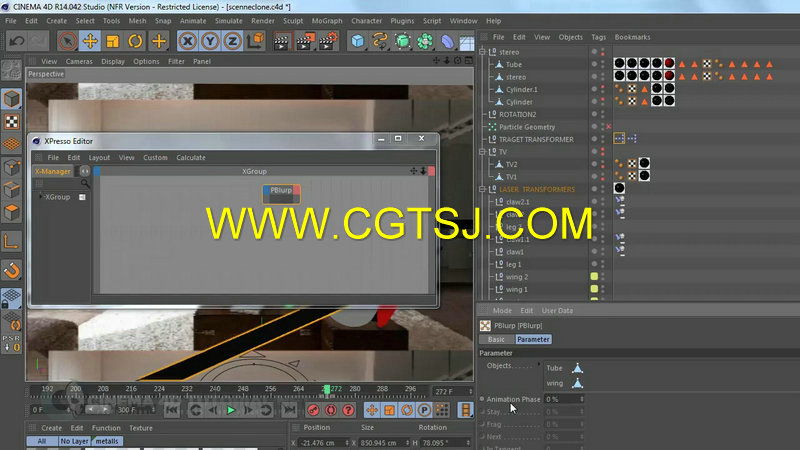Select the Make Editable icon in left palette
This screenshot has height=450, width=800.
click(11, 69)
